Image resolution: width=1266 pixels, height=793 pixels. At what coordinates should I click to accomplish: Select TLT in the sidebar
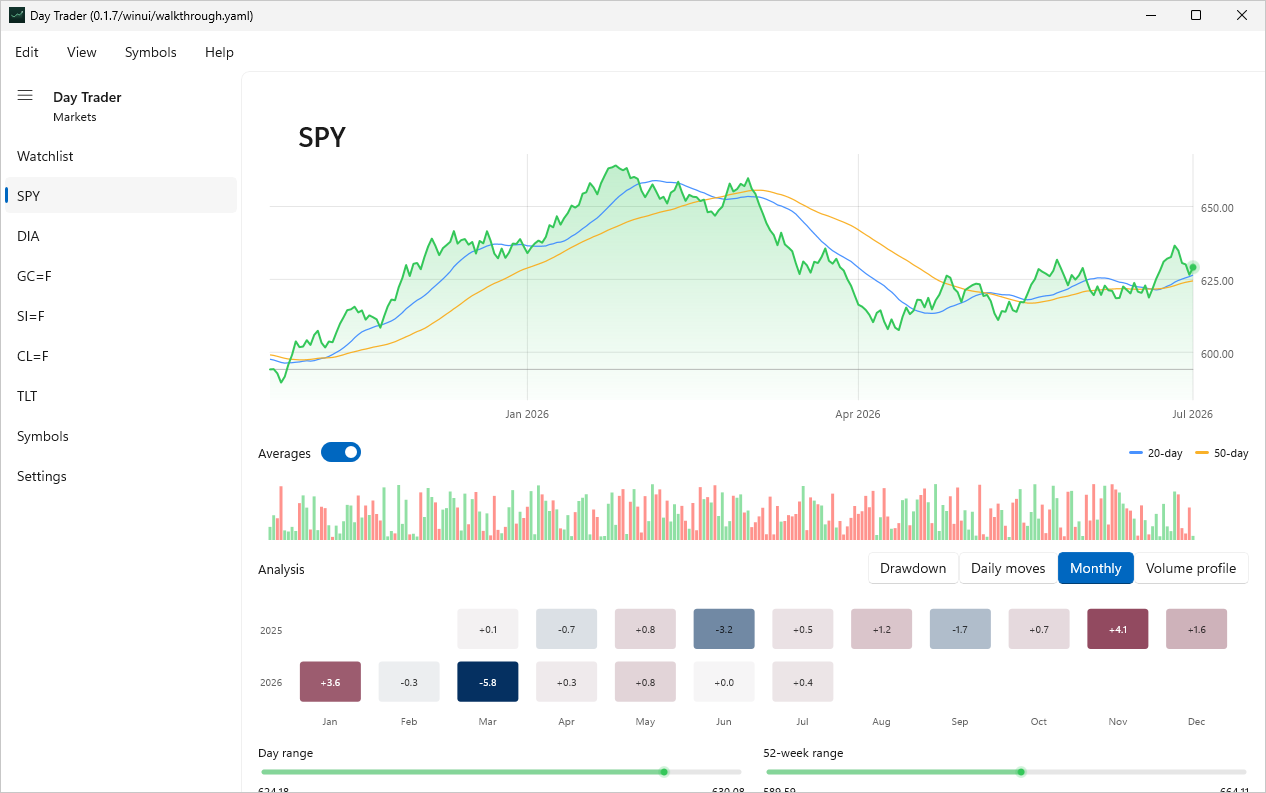[x=121, y=396]
